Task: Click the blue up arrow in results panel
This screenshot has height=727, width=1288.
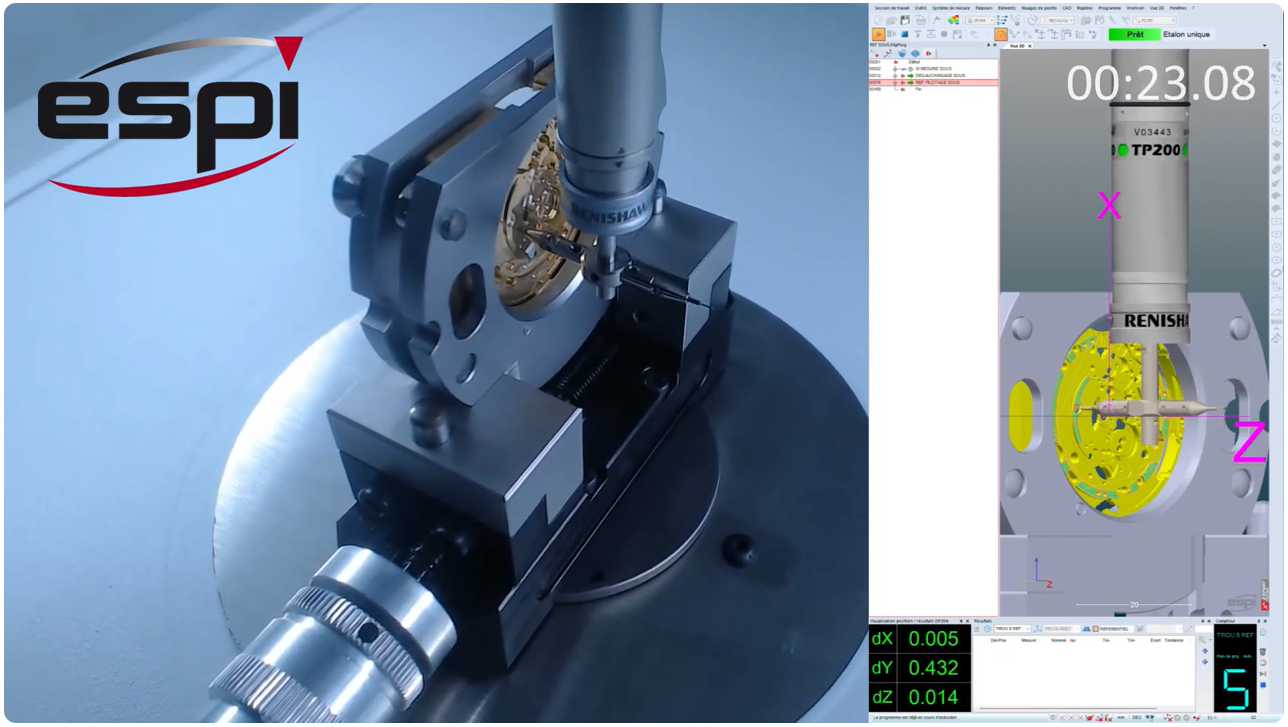Action: tap(1204, 651)
